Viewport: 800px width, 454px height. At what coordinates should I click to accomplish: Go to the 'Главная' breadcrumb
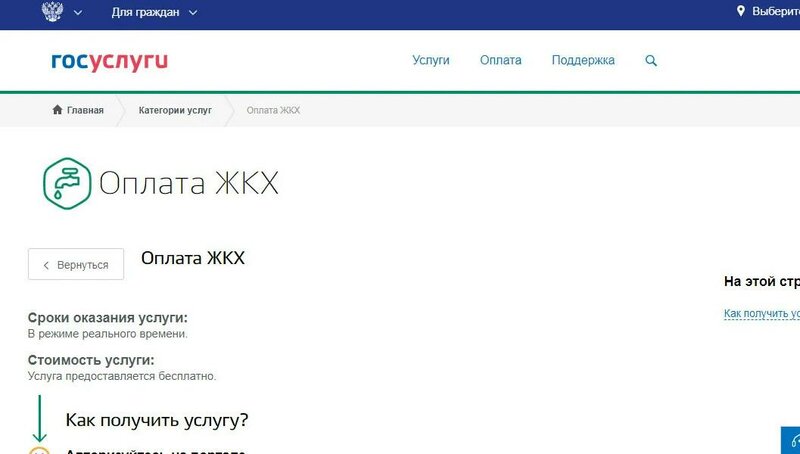point(85,110)
